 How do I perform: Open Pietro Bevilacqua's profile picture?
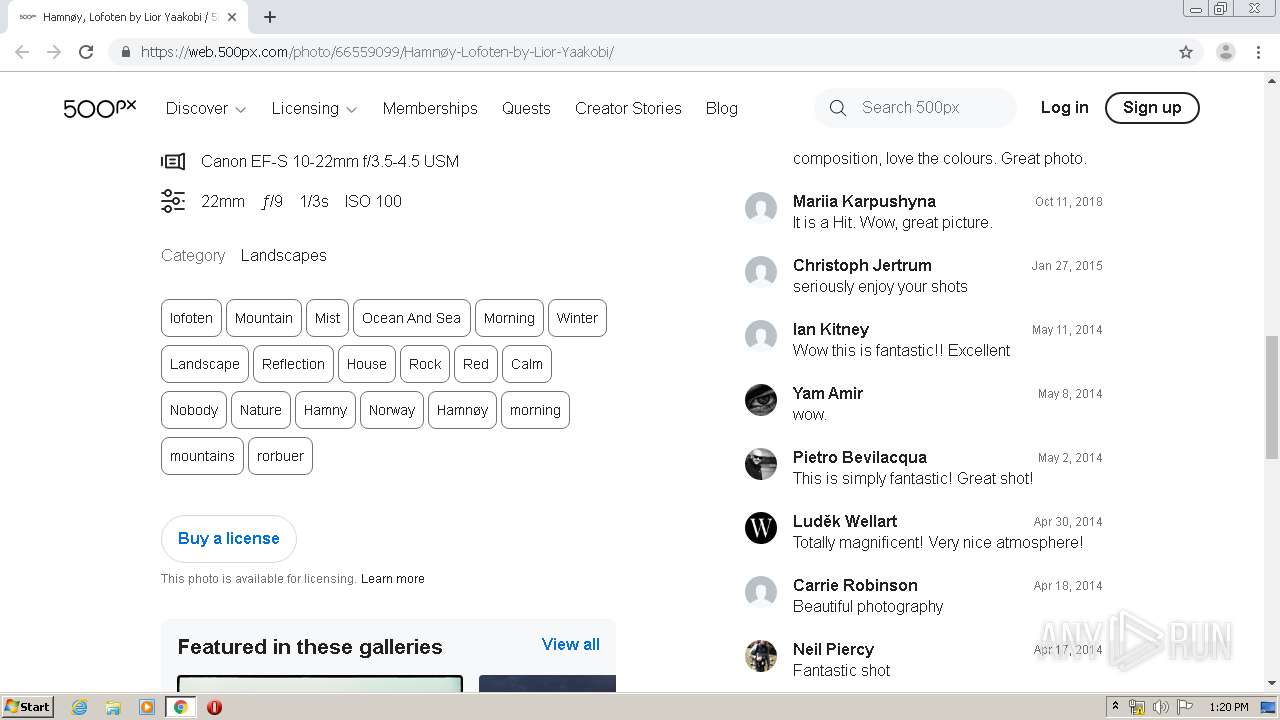coord(761,464)
